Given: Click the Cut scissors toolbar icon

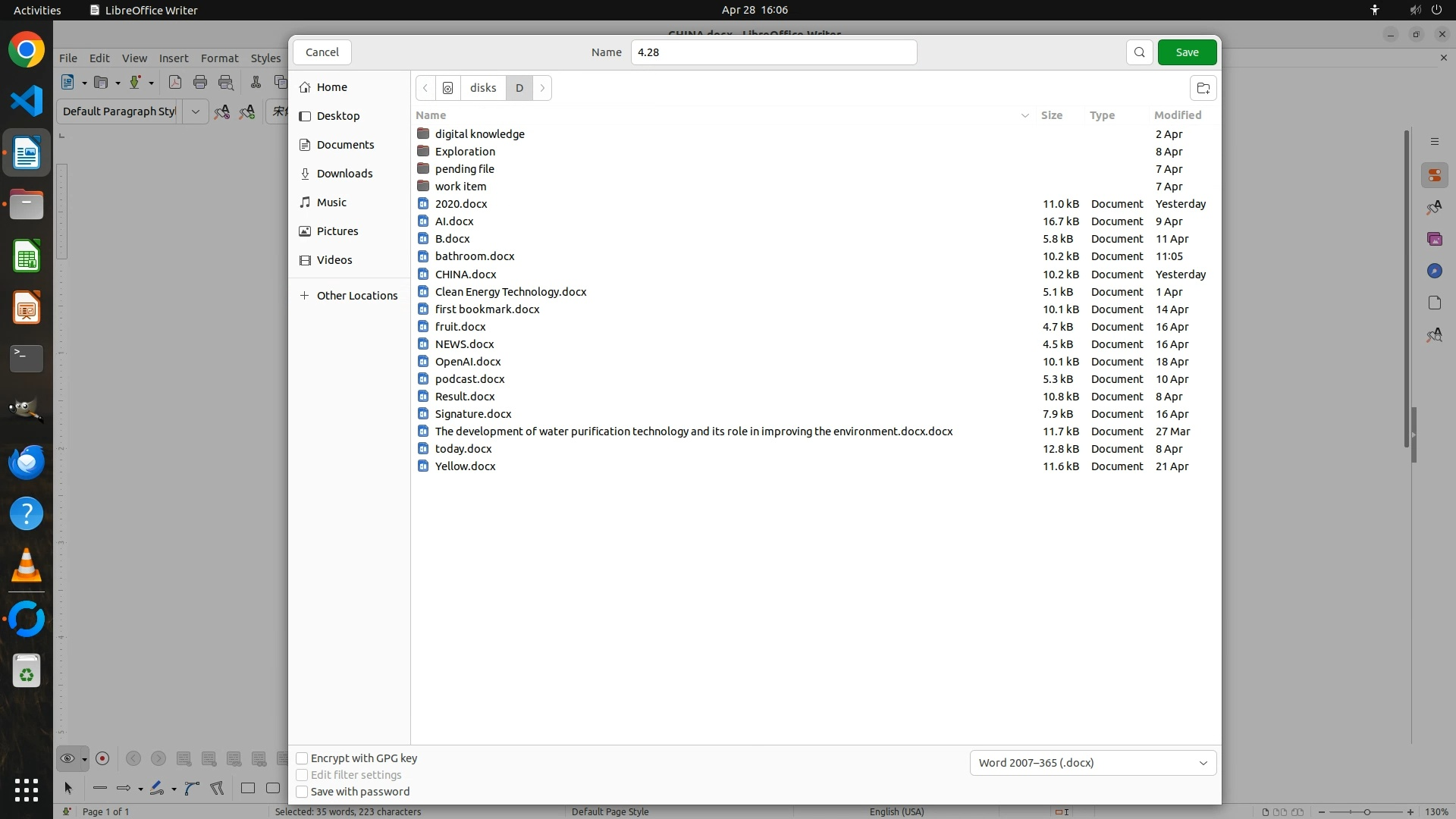Looking at the screenshot, I should [x=256, y=83].
